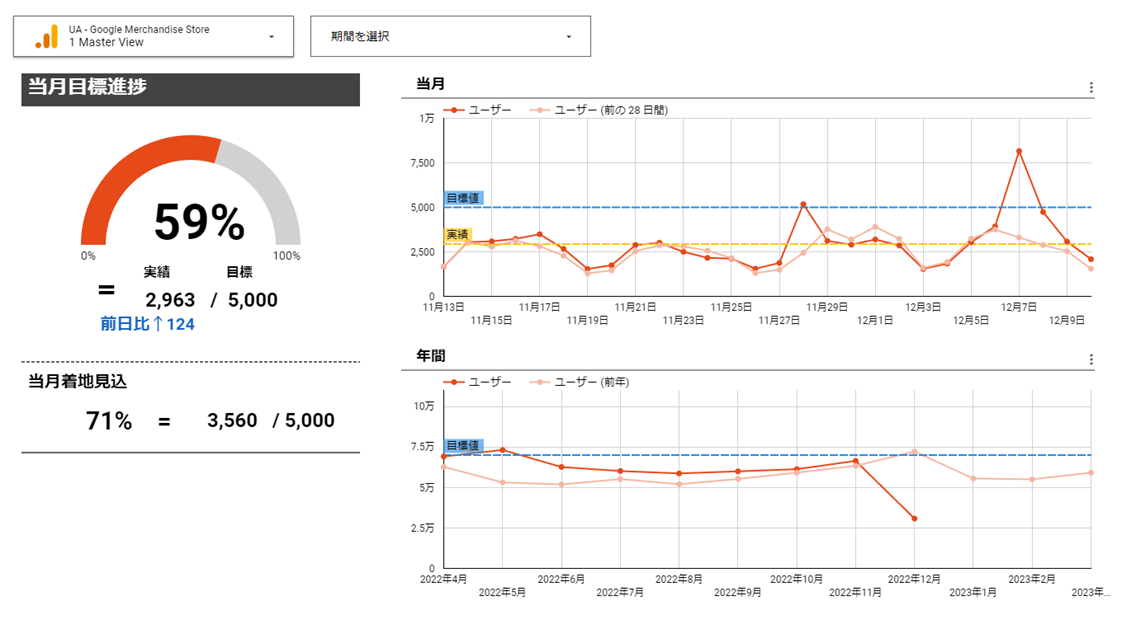Click the 前日比↑124 comparison text
Image resolution: width=1122 pixels, height=629 pixels.
tap(147, 324)
